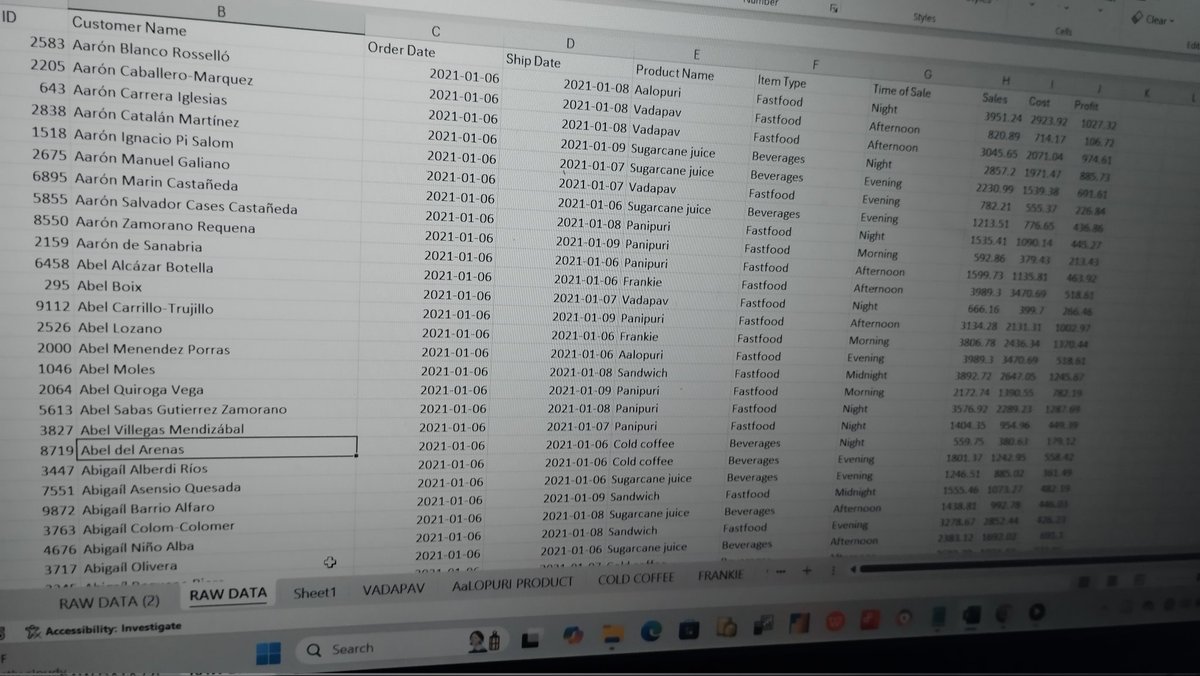Select cell Aarón Salvador Cases Castañeda
The width and height of the screenshot is (1200, 676).
[x=185, y=203]
